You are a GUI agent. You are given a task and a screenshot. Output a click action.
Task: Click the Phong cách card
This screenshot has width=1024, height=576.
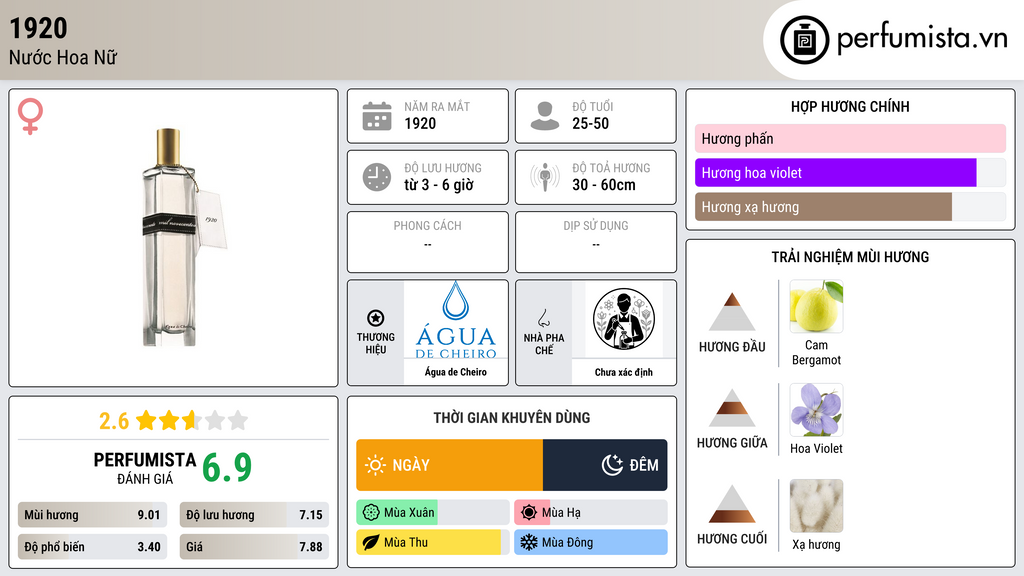tap(428, 242)
